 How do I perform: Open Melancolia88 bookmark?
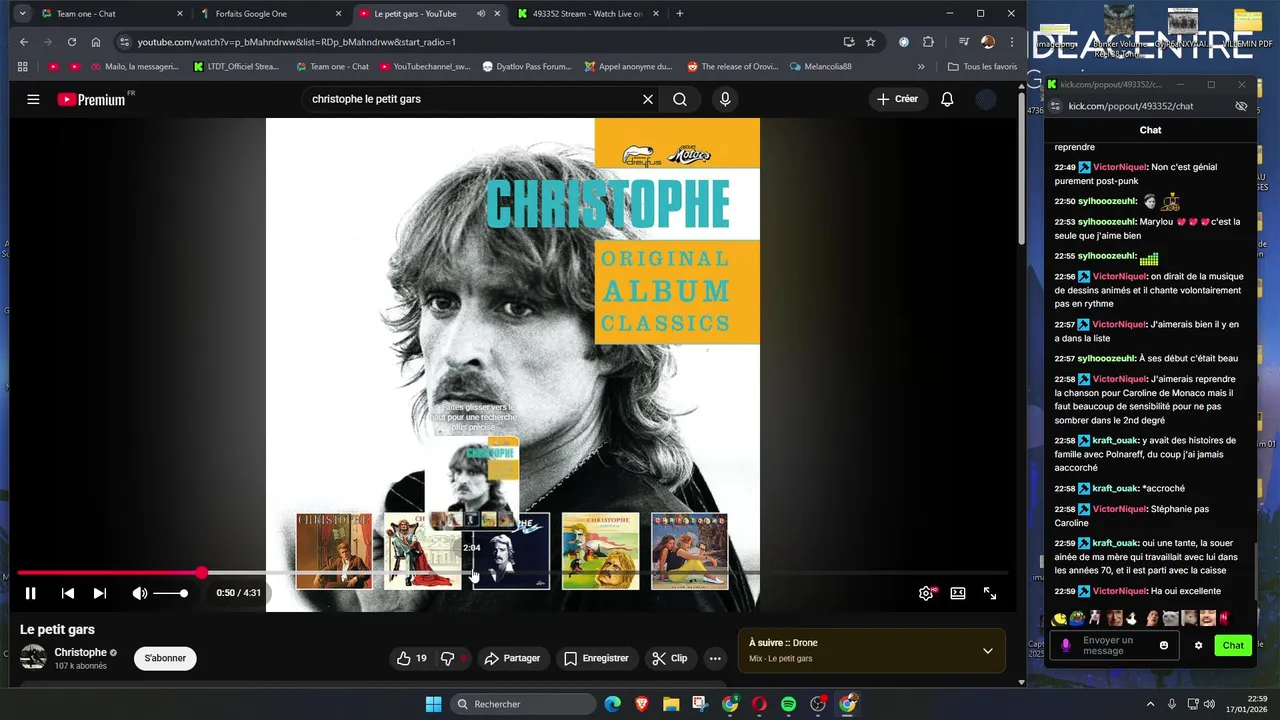click(820, 67)
